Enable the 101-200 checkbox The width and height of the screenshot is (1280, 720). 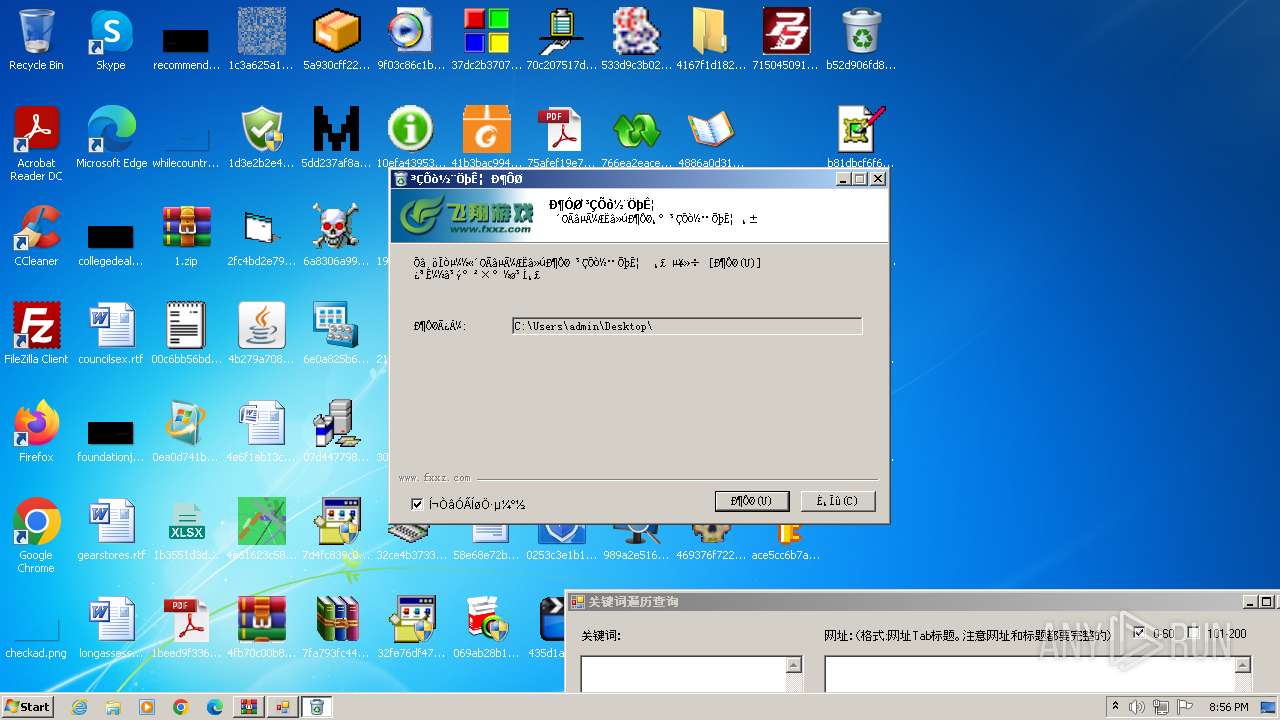pyautogui.click(x=1193, y=633)
